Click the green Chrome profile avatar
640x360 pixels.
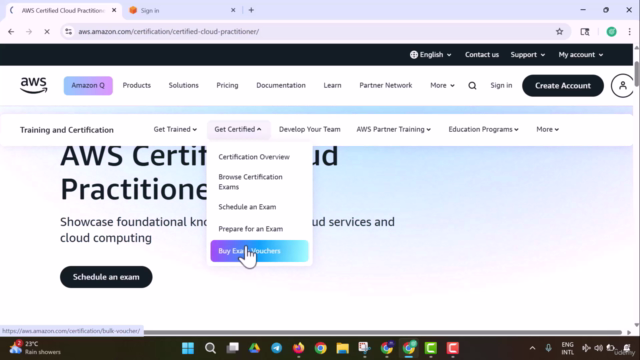(x=611, y=31)
